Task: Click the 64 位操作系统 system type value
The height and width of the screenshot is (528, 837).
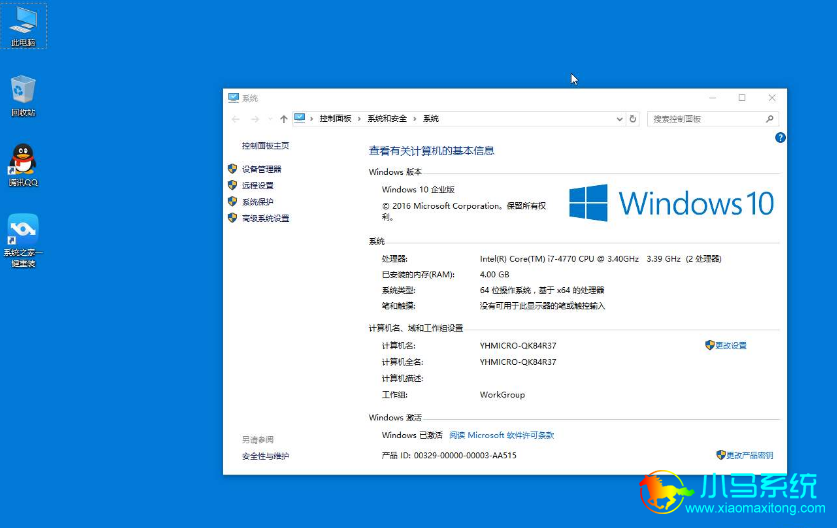Action: click(542, 290)
